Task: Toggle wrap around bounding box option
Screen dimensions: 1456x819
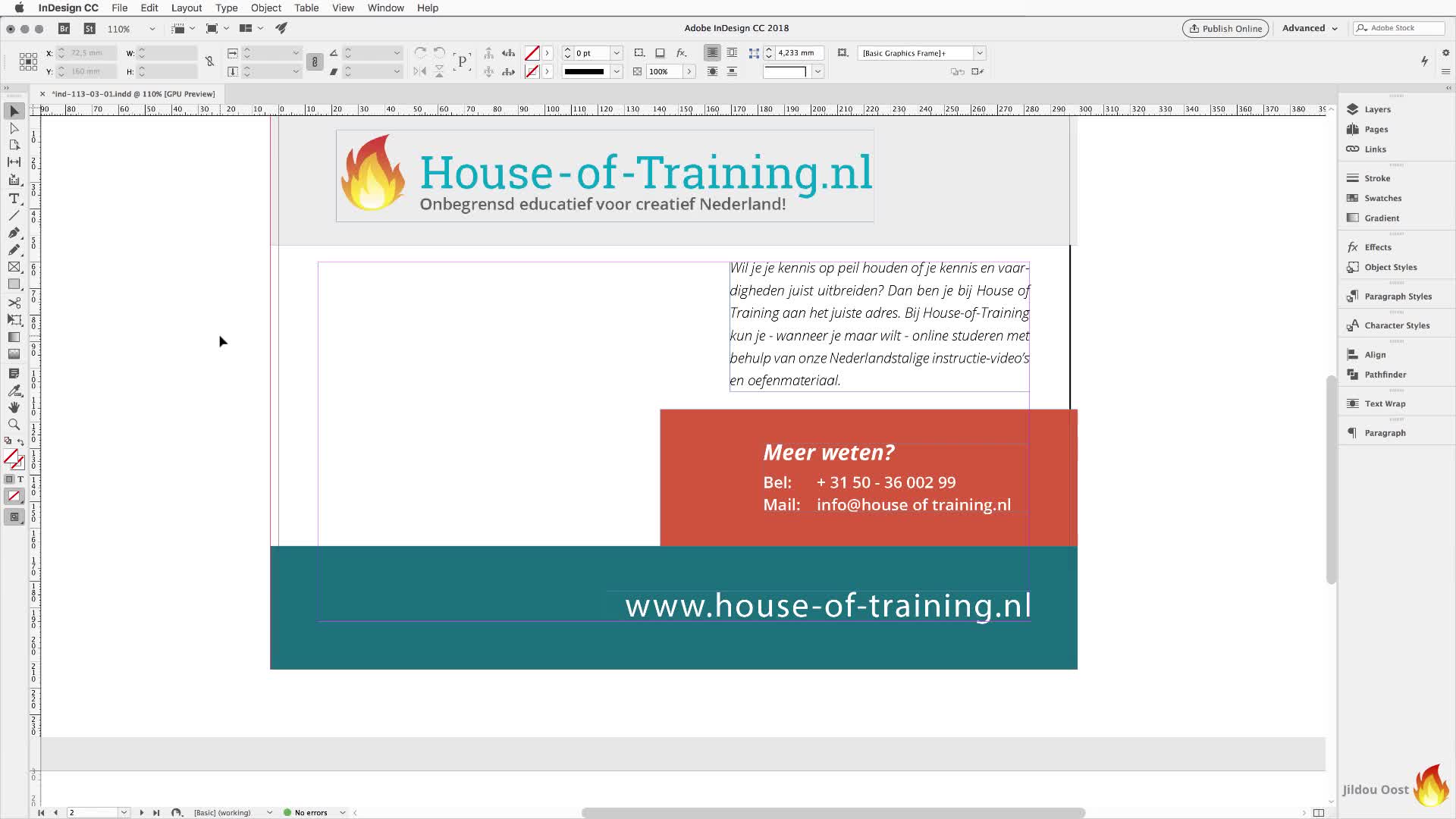Action: [732, 53]
